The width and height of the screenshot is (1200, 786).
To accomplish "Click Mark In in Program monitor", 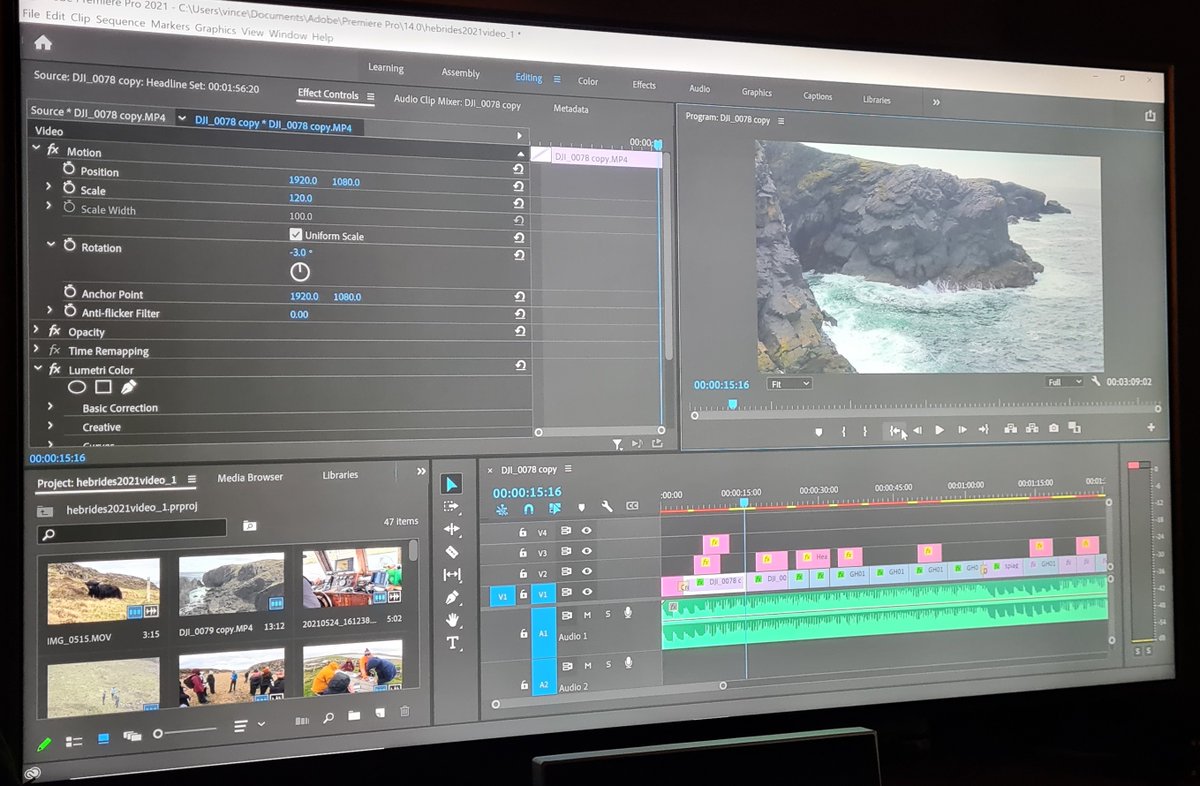I will coord(843,431).
